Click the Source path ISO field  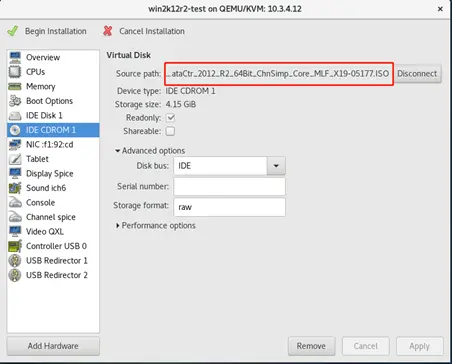coord(279,74)
